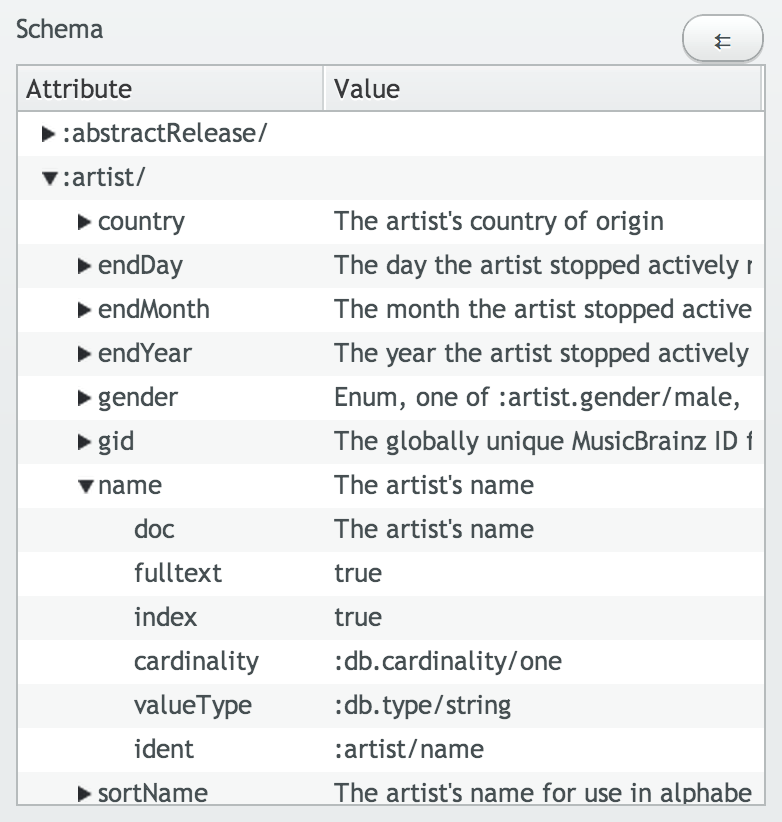
Task: Select the gender row label
Action: point(137,398)
